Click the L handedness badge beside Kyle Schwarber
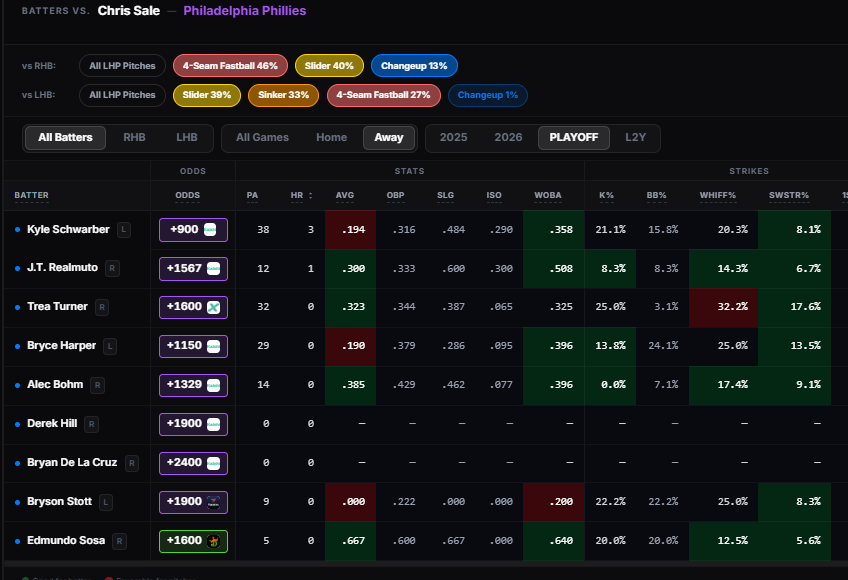Image resolution: width=848 pixels, height=580 pixels. [x=124, y=230]
